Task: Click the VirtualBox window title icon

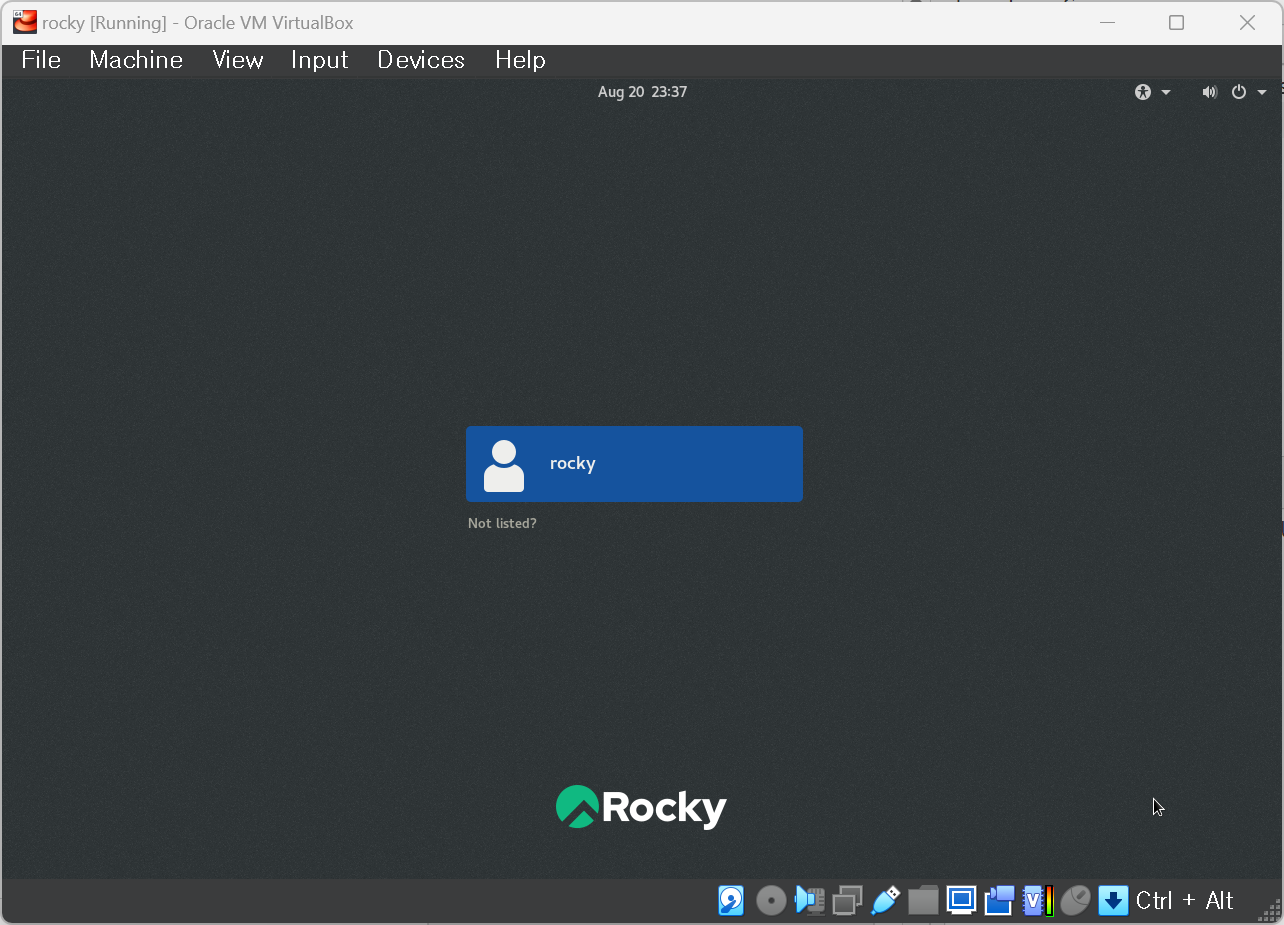Action: pos(25,22)
